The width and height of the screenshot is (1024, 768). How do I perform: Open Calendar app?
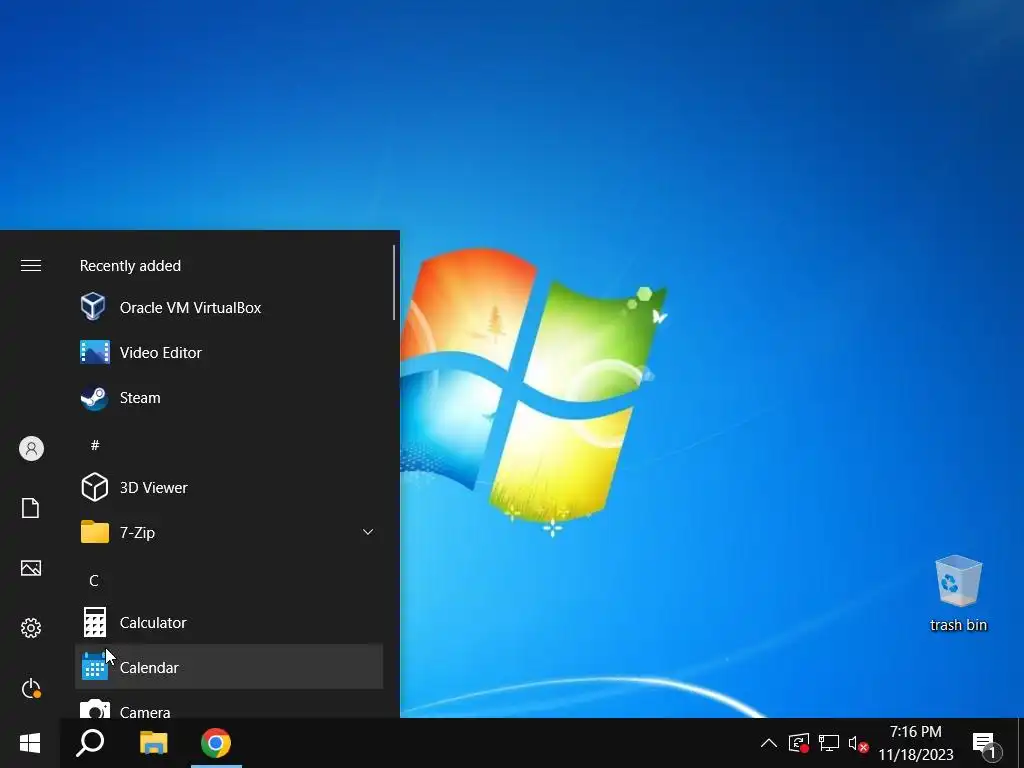pyautogui.click(x=229, y=667)
